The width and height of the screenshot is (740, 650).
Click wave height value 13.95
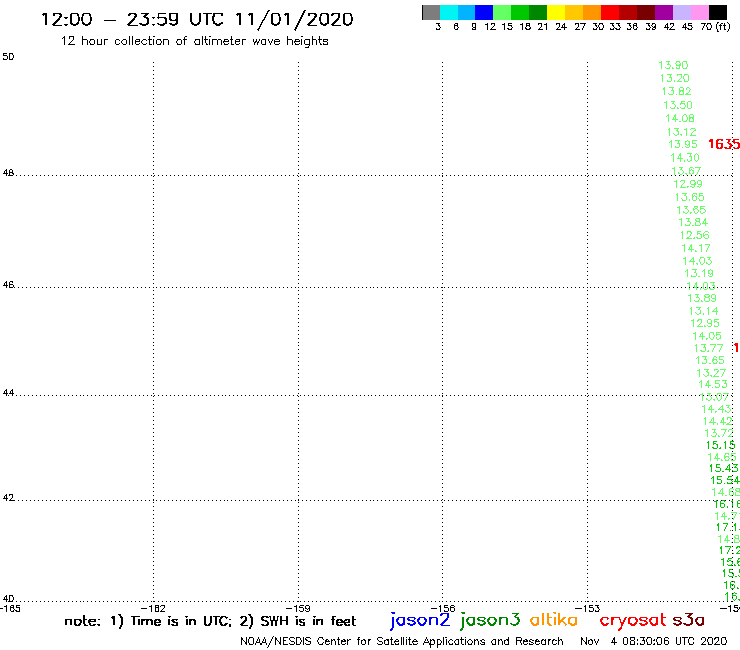tap(683, 144)
